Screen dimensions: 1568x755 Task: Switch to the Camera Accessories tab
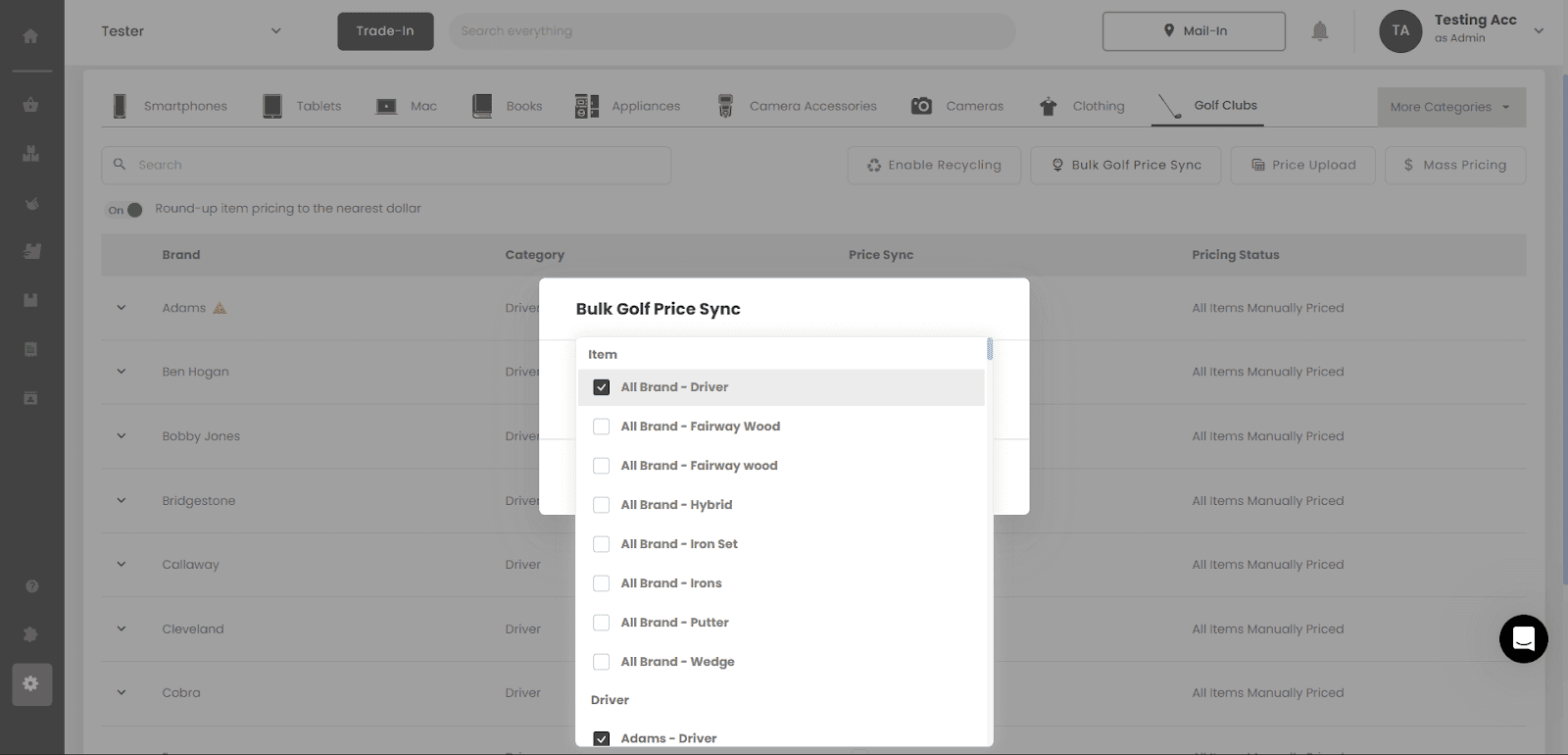pos(796,106)
